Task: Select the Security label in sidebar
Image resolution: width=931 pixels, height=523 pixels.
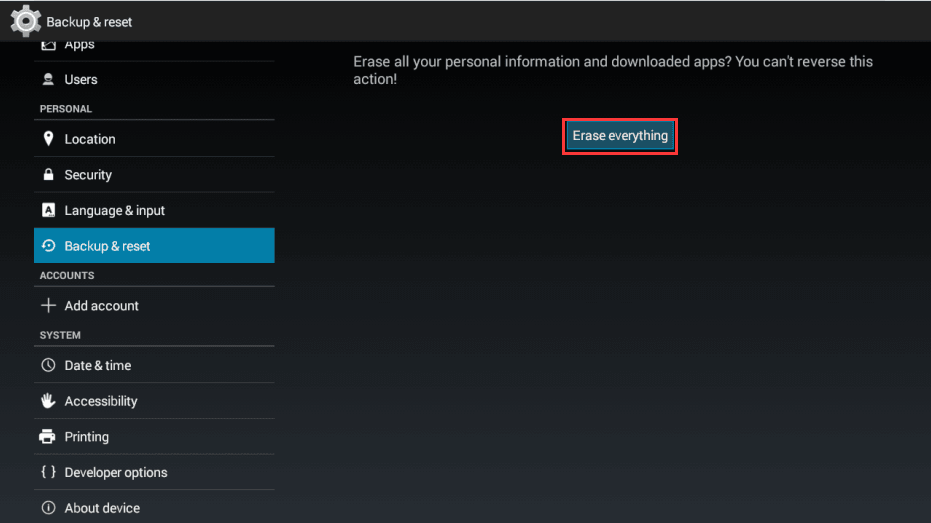Action: click(x=88, y=175)
